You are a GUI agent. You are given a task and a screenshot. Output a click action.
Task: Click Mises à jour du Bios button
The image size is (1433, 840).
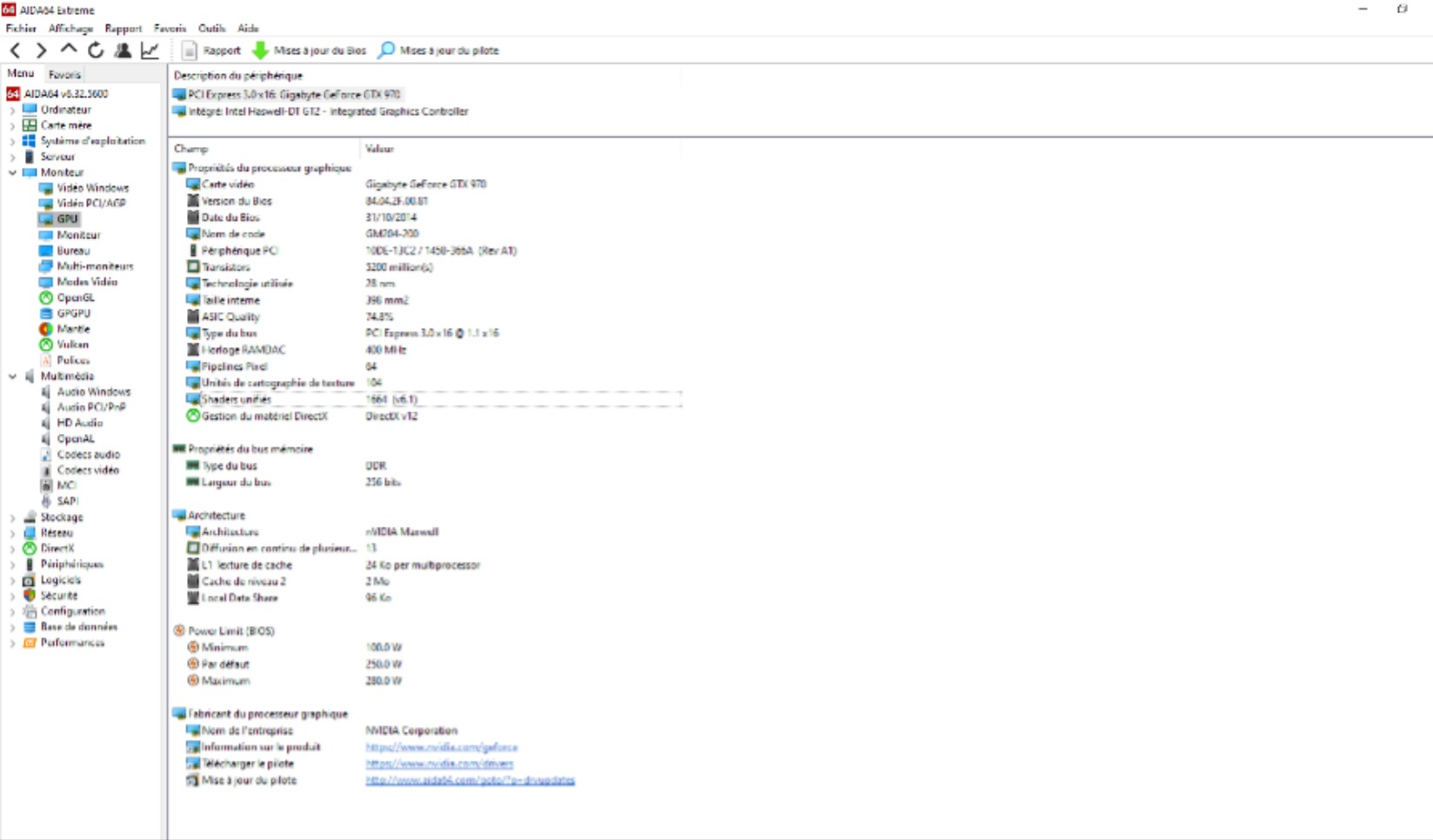point(310,50)
